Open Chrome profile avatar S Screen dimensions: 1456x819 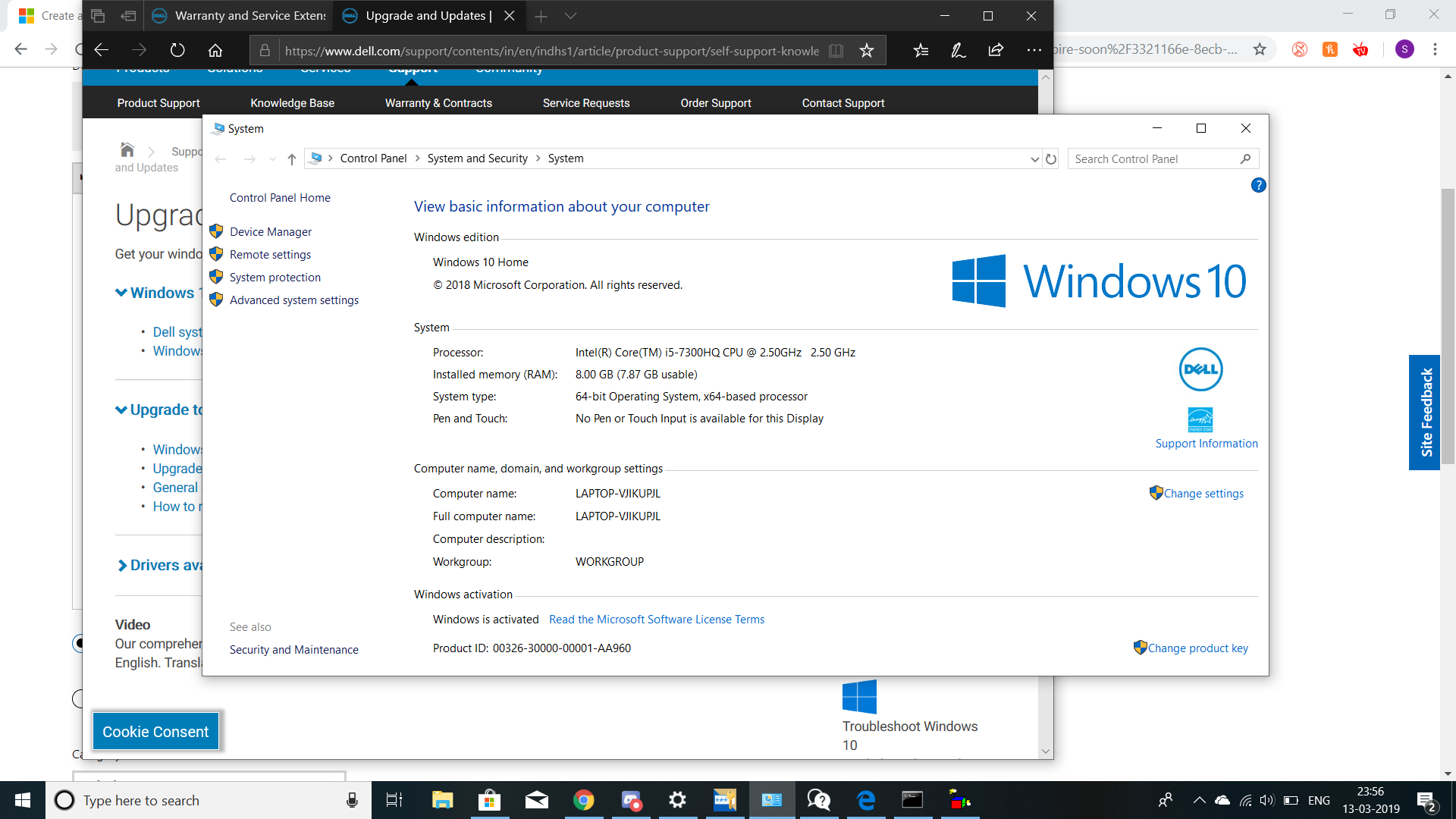[x=1404, y=49]
